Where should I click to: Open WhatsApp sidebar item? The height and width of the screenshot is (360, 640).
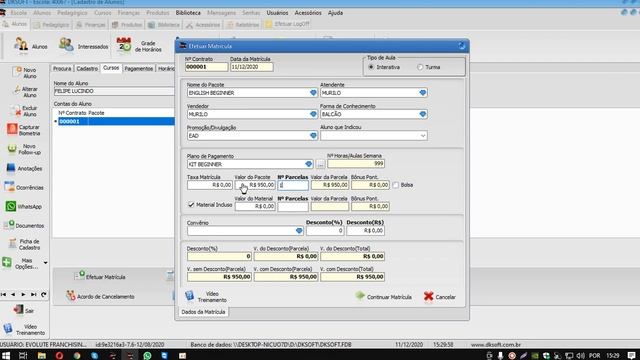click(24, 207)
